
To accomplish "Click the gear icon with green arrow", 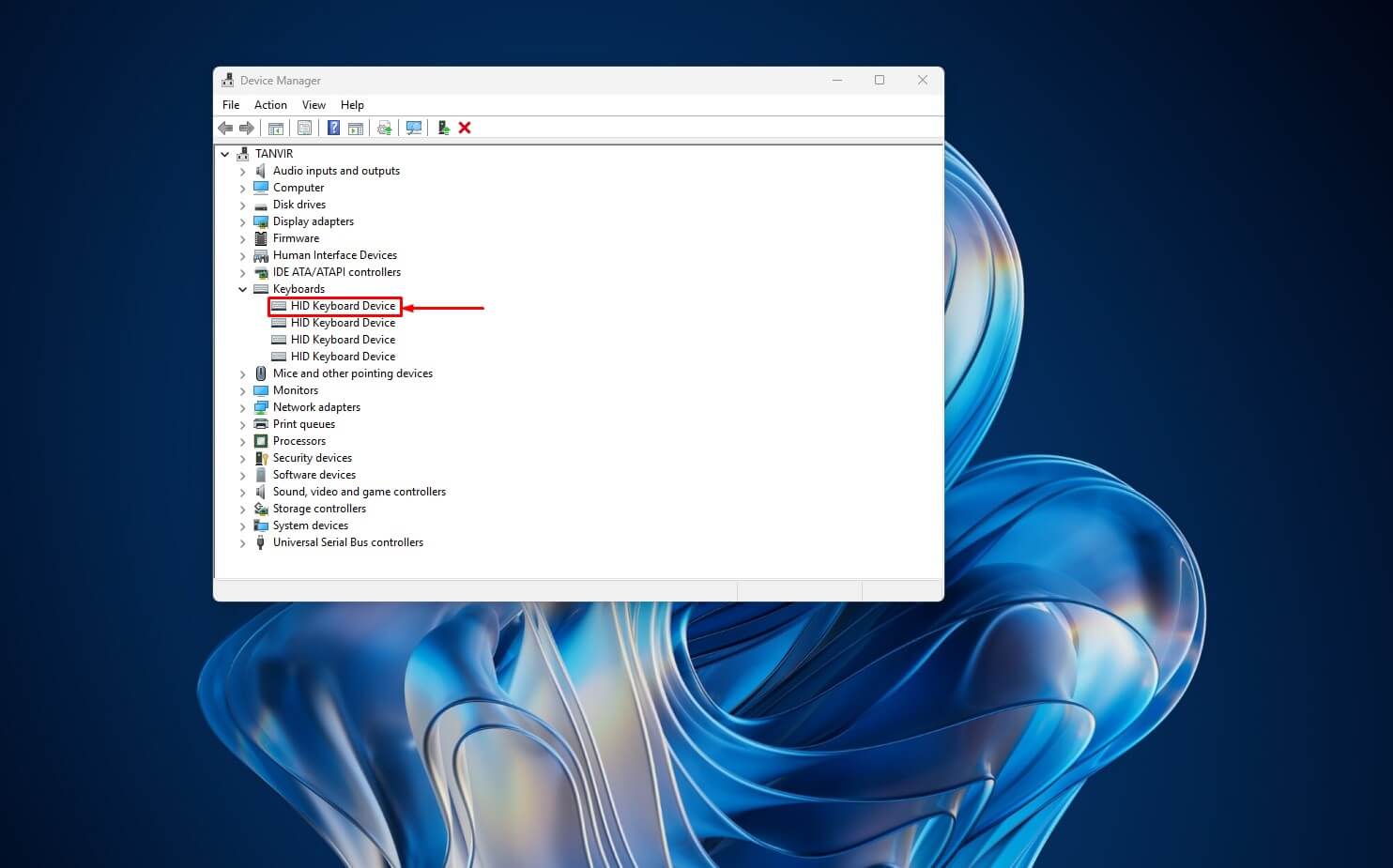I will [384, 128].
